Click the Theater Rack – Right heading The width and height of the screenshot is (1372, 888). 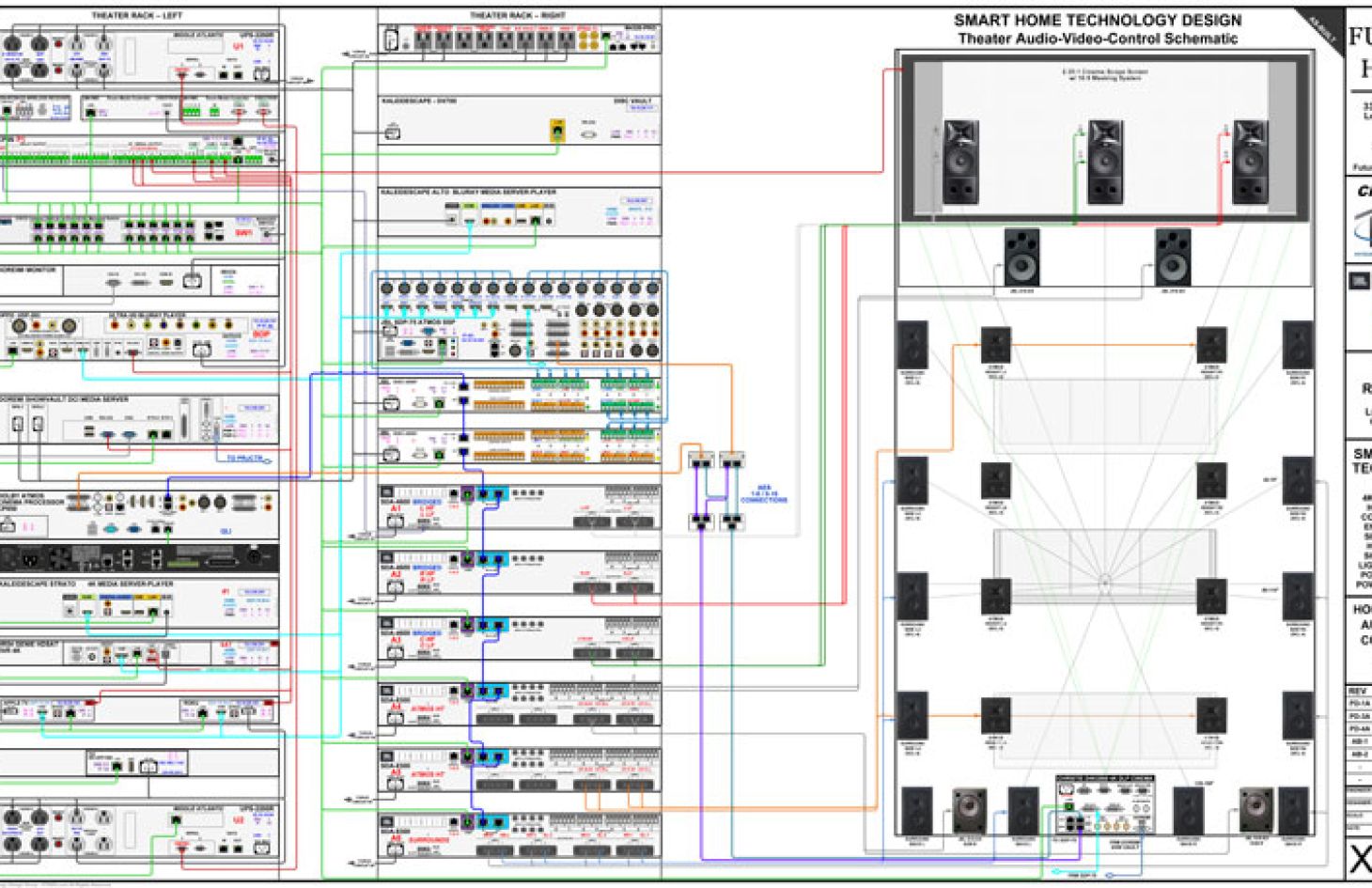point(518,16)
